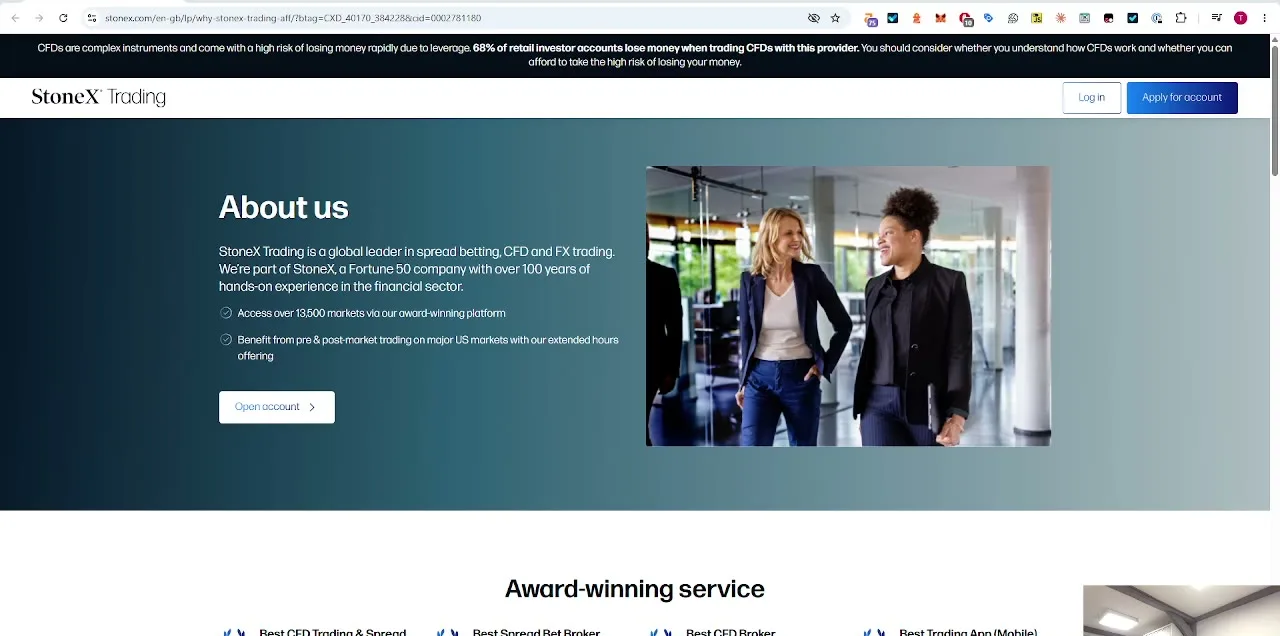This screenshot has width=1280, height=636.
Task: Click the StoneX Trading logo
Action: pos(98,97)
